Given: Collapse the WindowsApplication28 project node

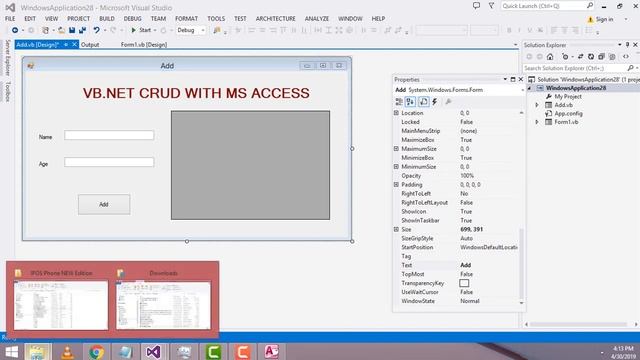Looking at the screenshot, I should [530, 88].
